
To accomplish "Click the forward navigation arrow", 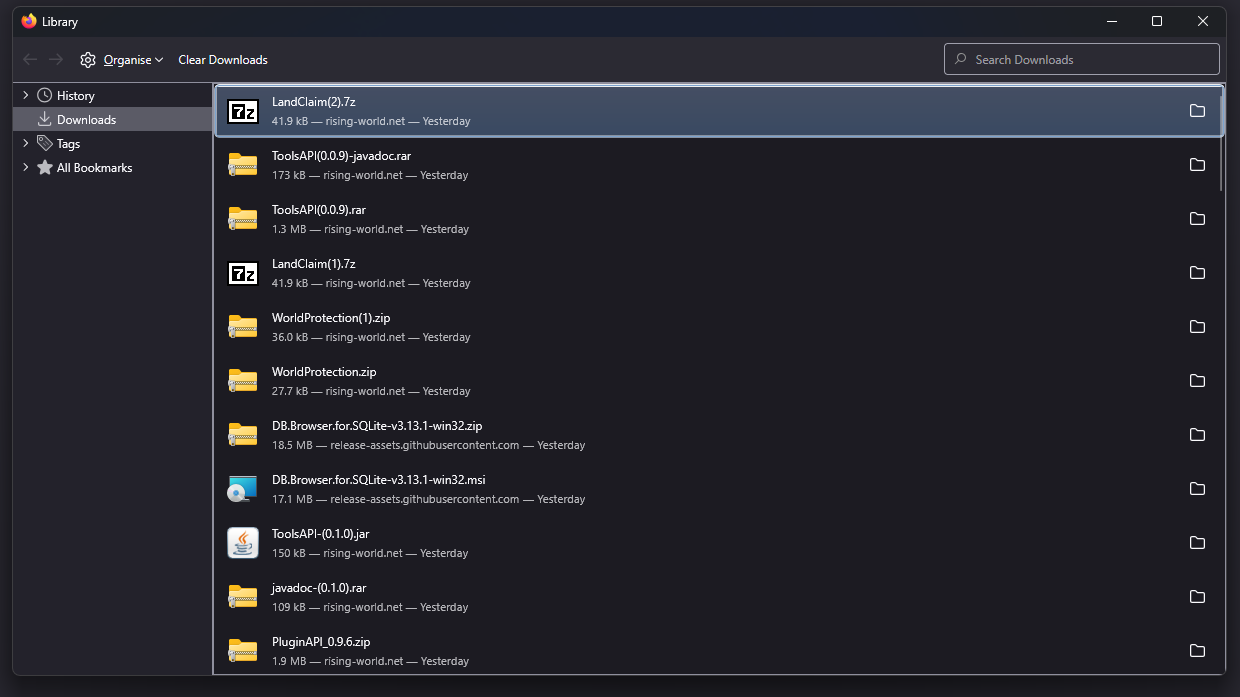I will coord(56,60).
